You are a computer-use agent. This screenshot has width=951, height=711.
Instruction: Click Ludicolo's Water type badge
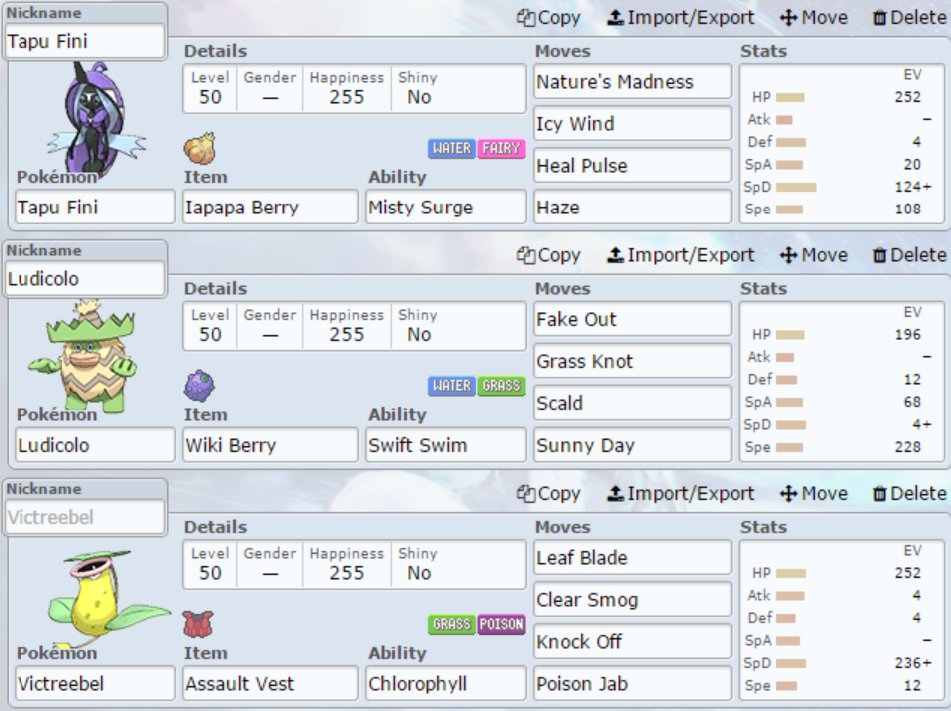452,386
